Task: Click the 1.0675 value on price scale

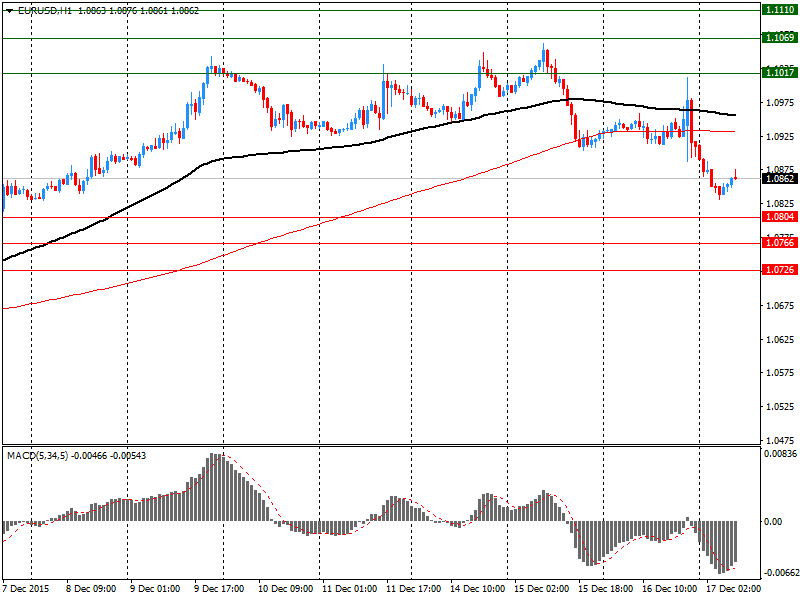Action: click(x=780, y=306)
